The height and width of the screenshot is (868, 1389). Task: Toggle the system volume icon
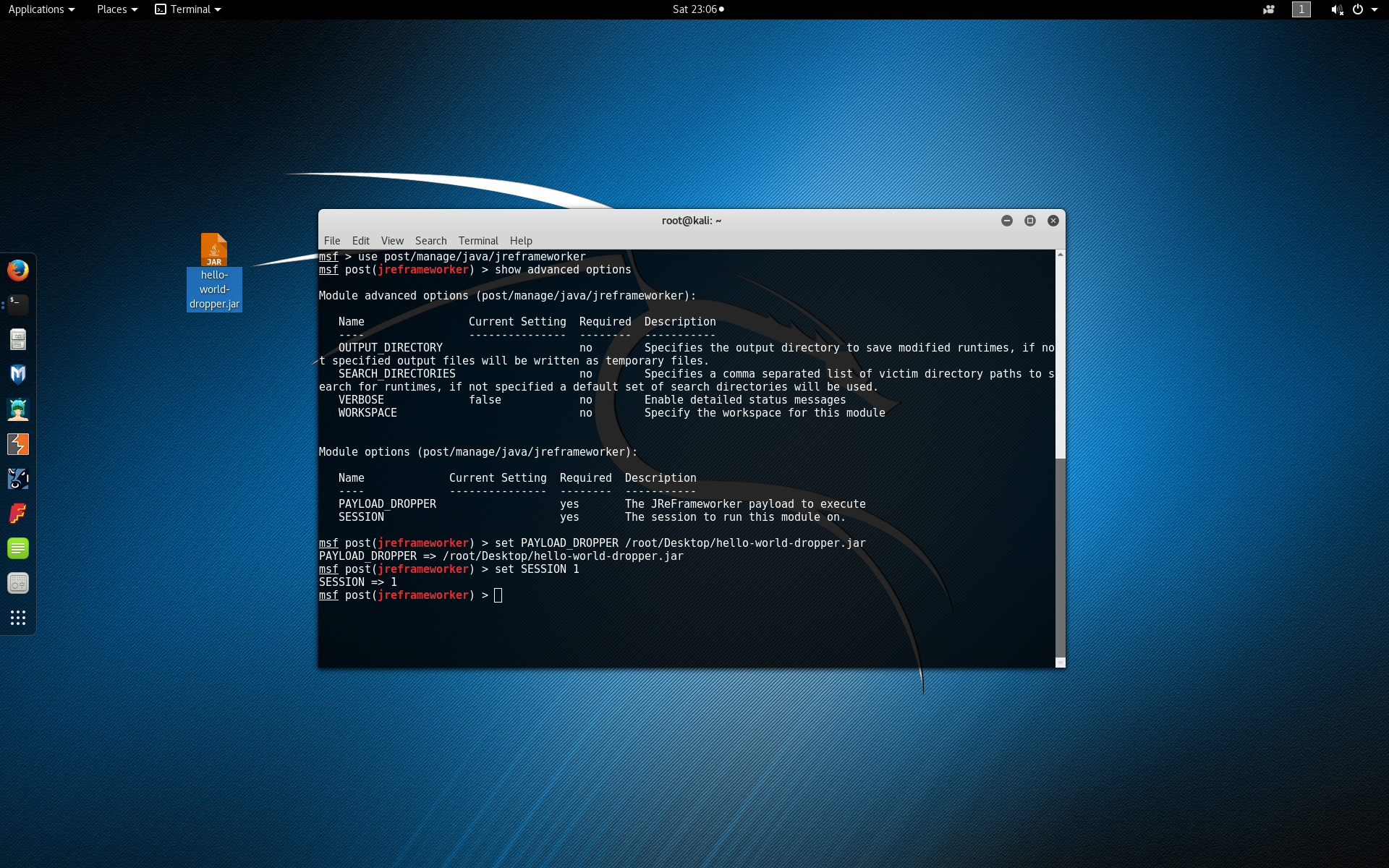pos(1336,9)
